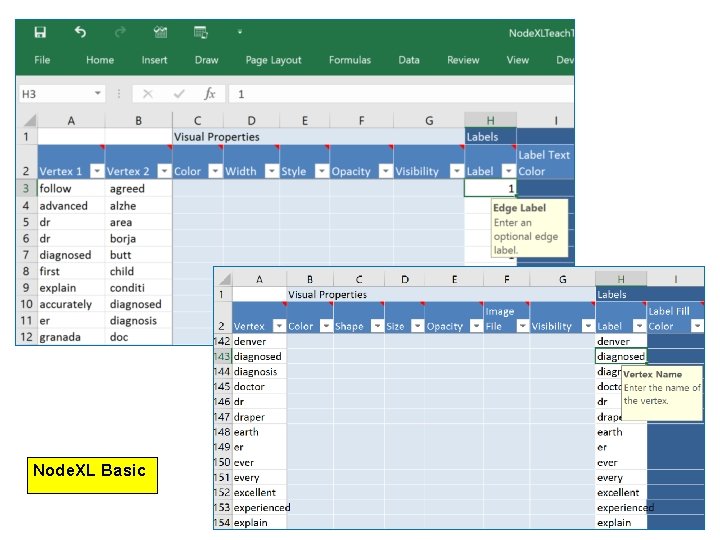Click the Cancel X icon in formula bar
The width and height of the screenshot is (720, 540).
147,94
